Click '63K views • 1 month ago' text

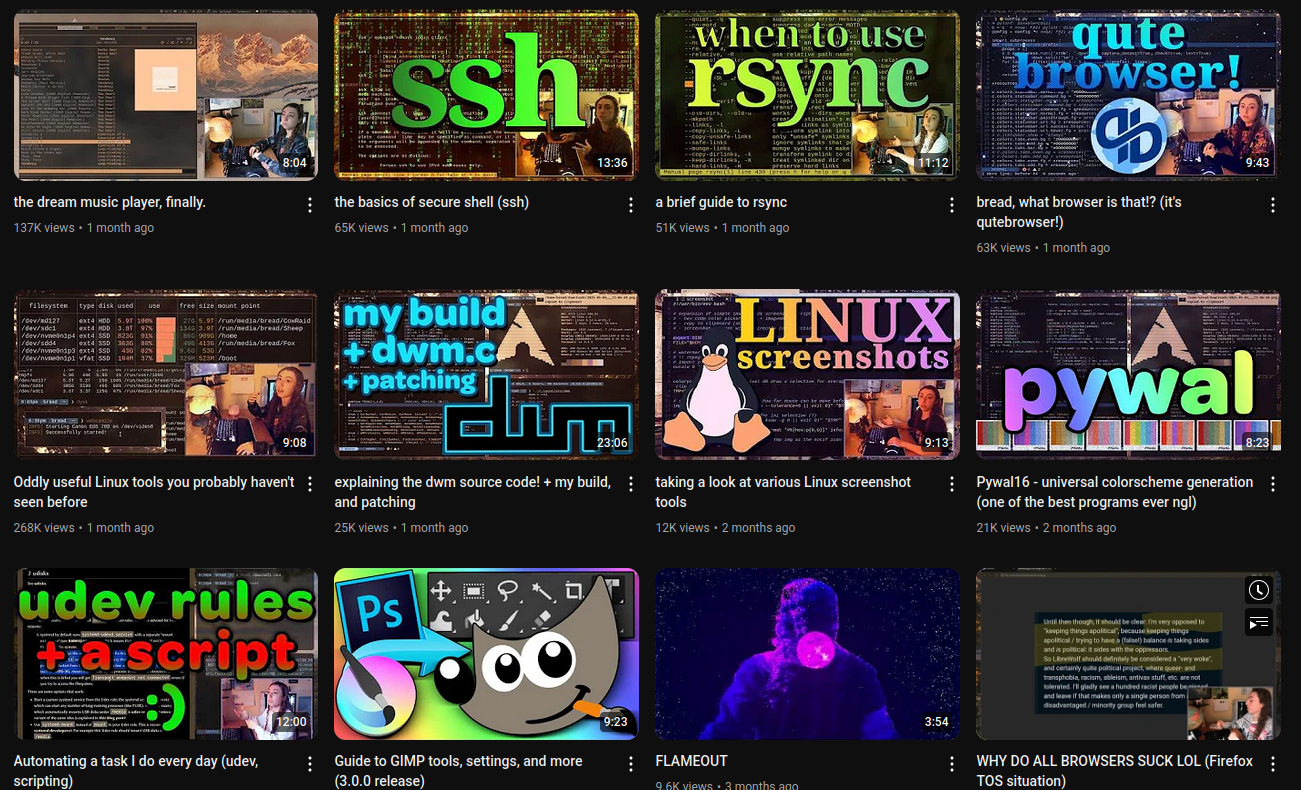1043,248
